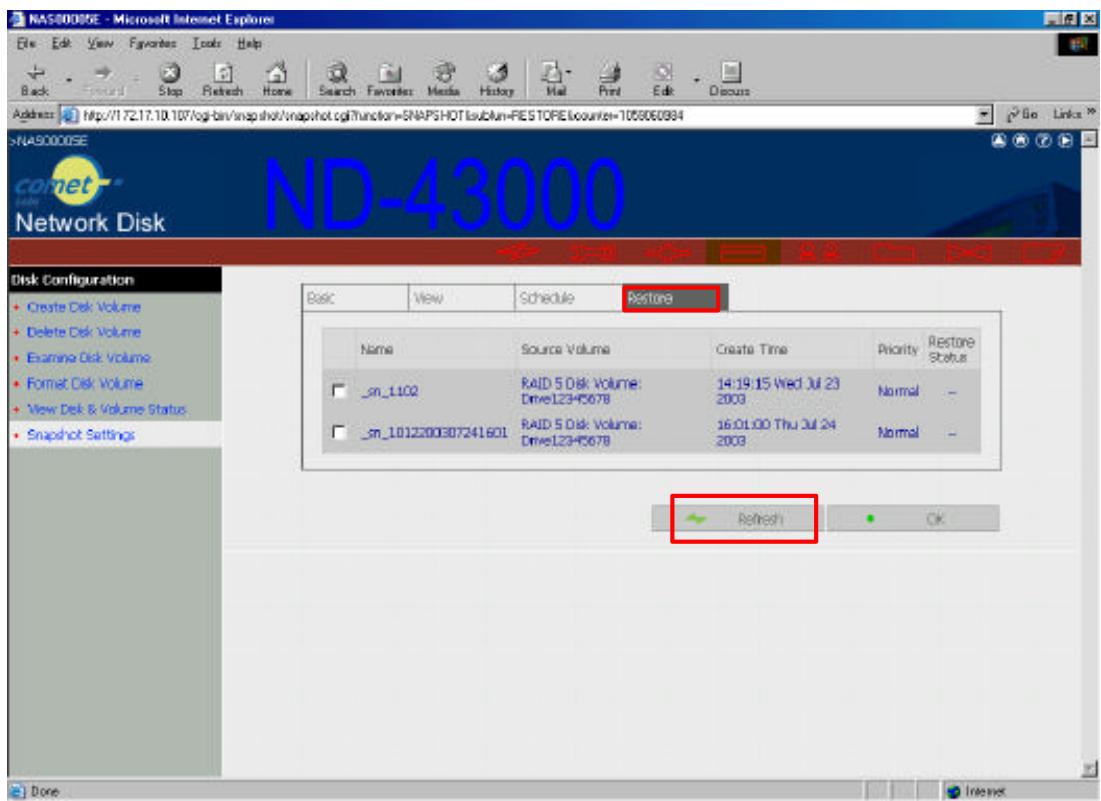Open the History toolbar icon
Image resolution: width=1101 pixels, height=801 pixels.
coord(496,79)
